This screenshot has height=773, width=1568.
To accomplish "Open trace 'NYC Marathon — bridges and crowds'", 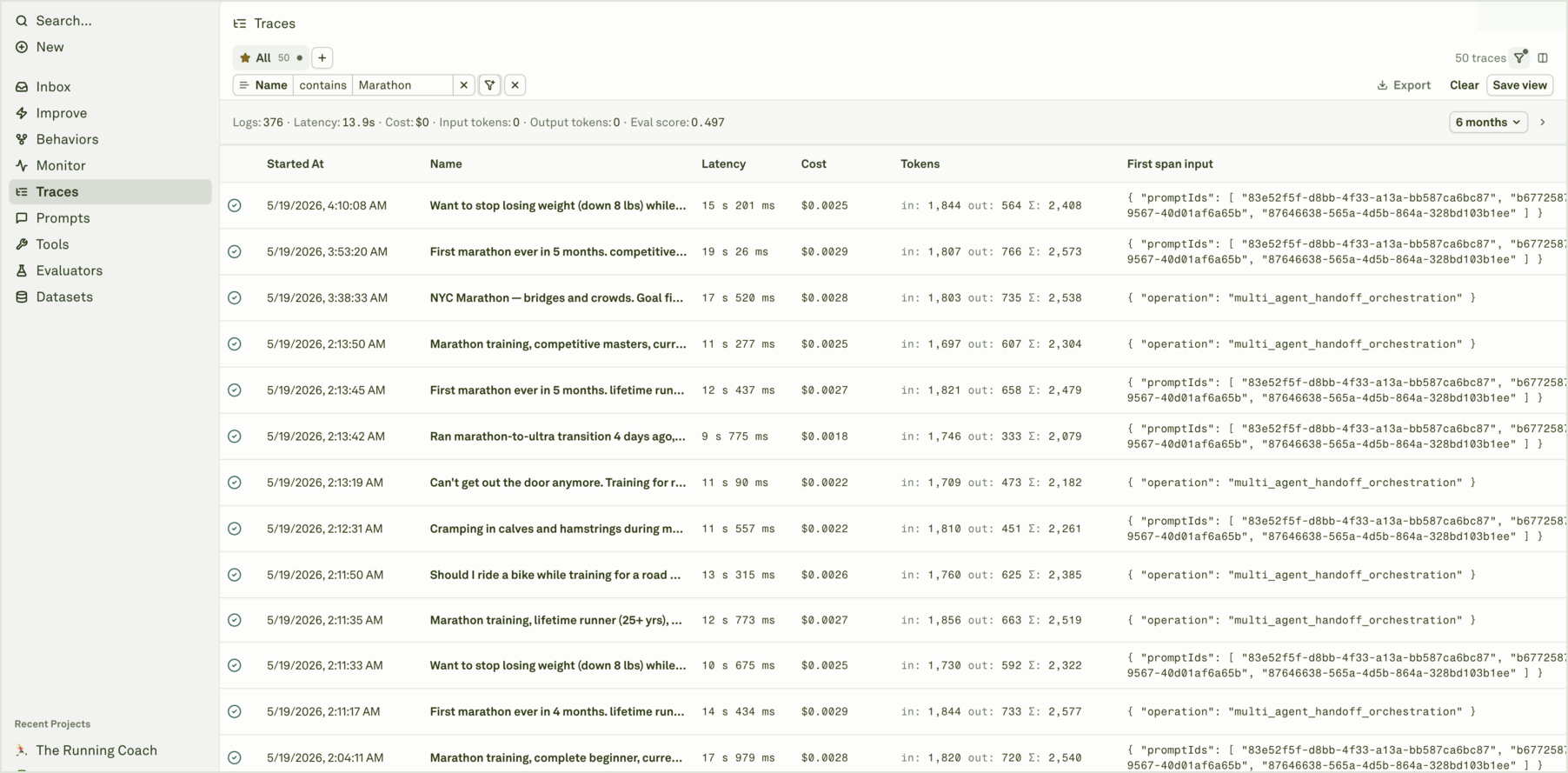I will (x=556, y=297).
